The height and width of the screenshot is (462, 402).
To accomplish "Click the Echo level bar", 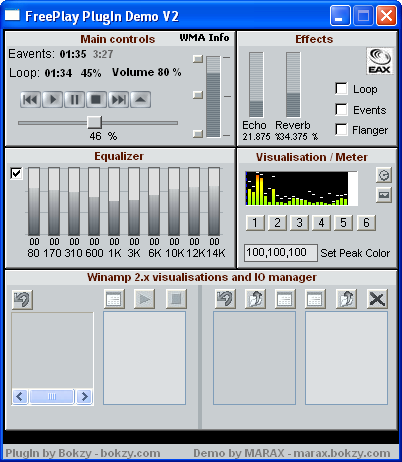I will tap(256, 85).
